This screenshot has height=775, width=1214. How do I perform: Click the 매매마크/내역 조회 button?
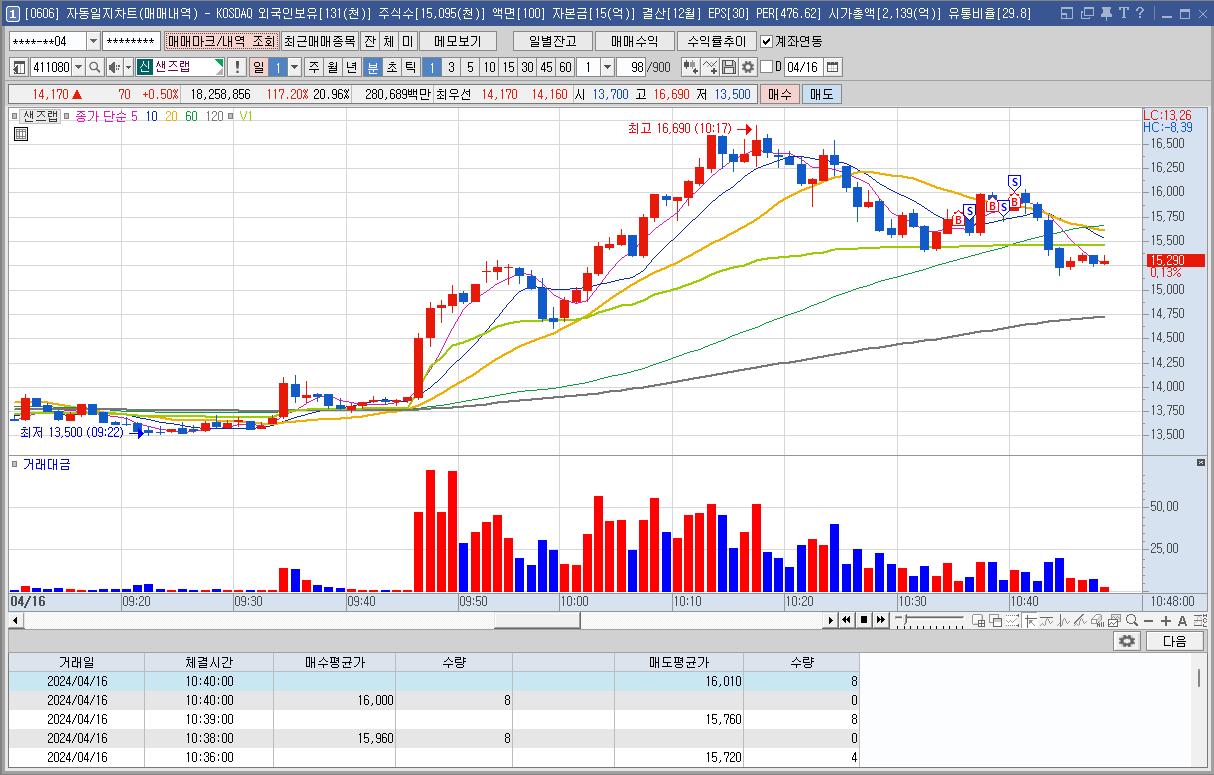pos(221,41)
